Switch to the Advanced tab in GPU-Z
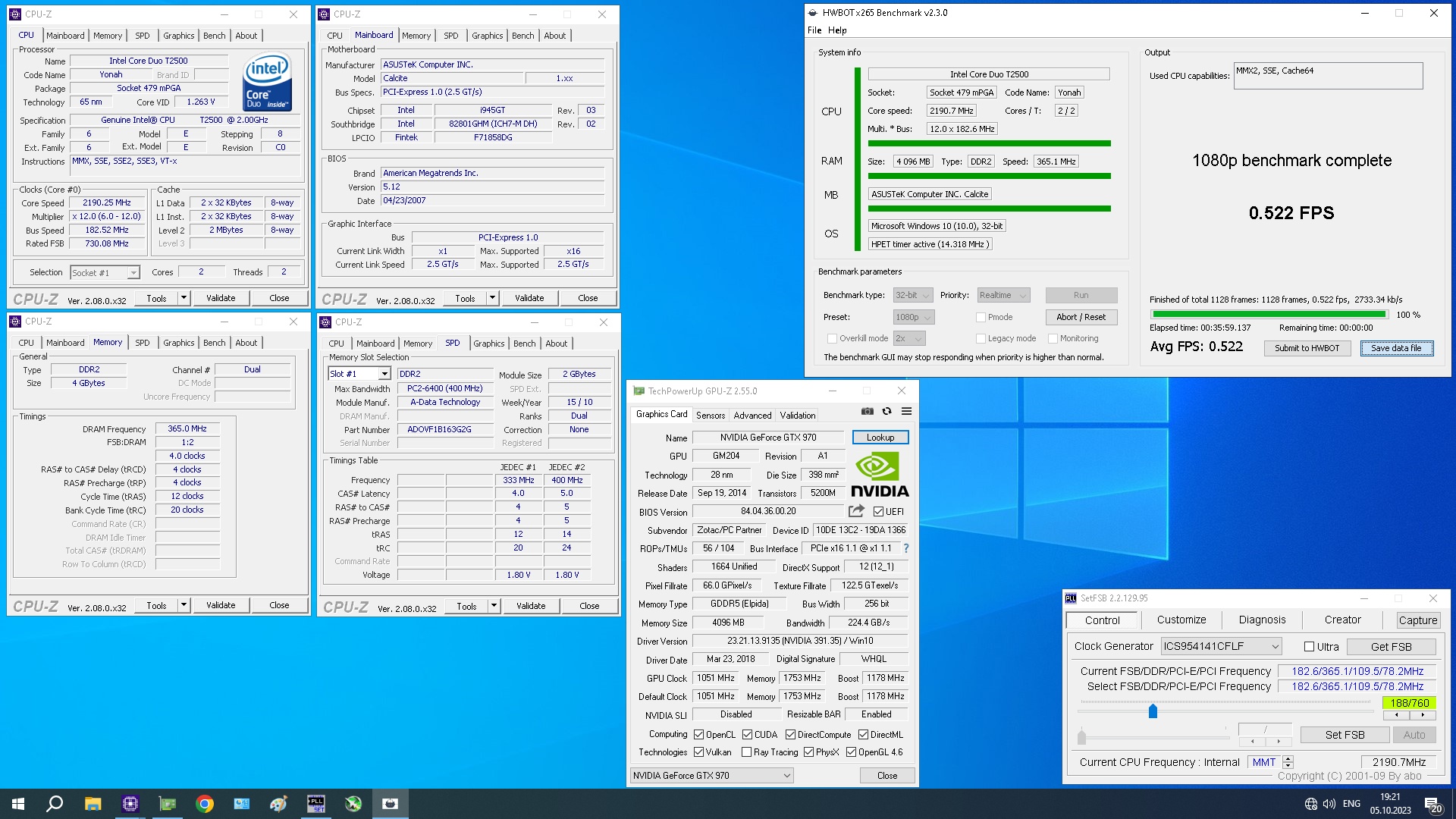The image size is (1456, 819). click(x=752, y=416)
